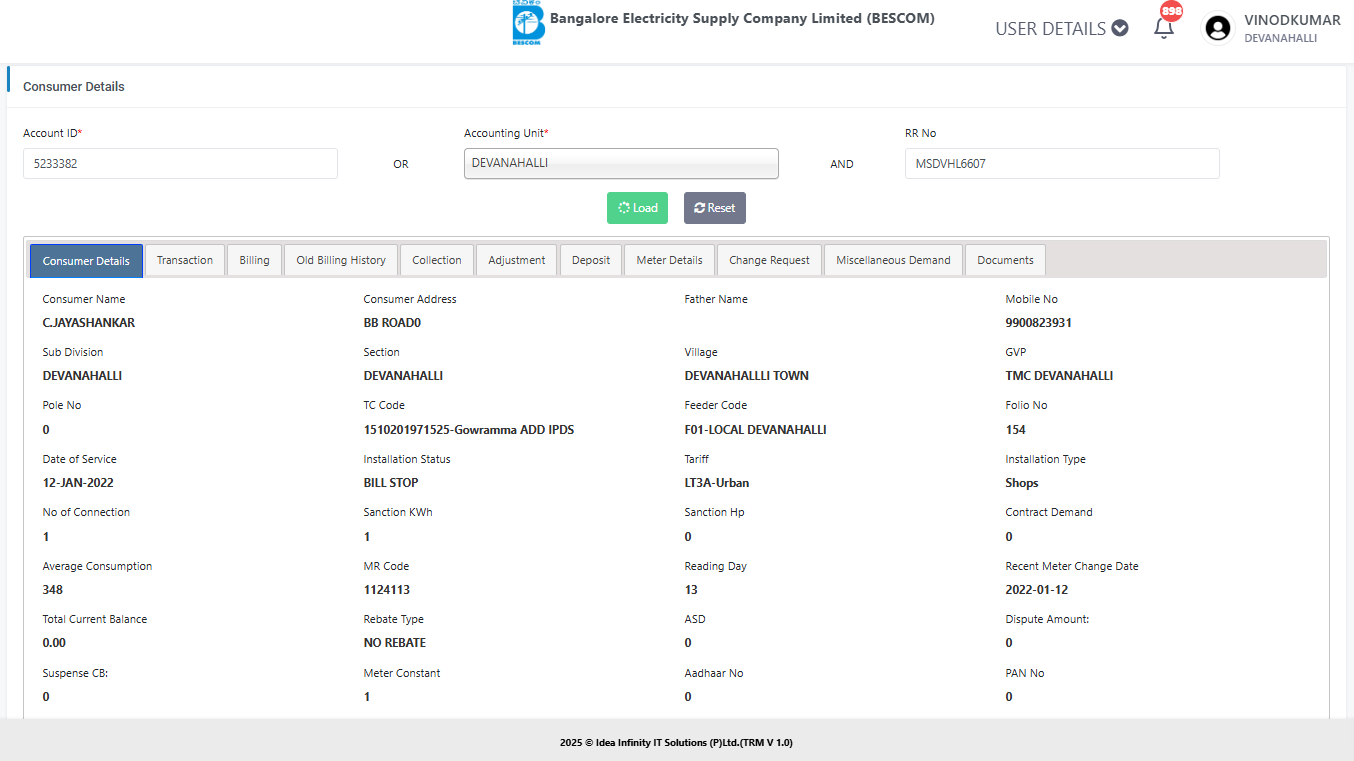
Task: Open the Billing tab
Action: point(254,260)
